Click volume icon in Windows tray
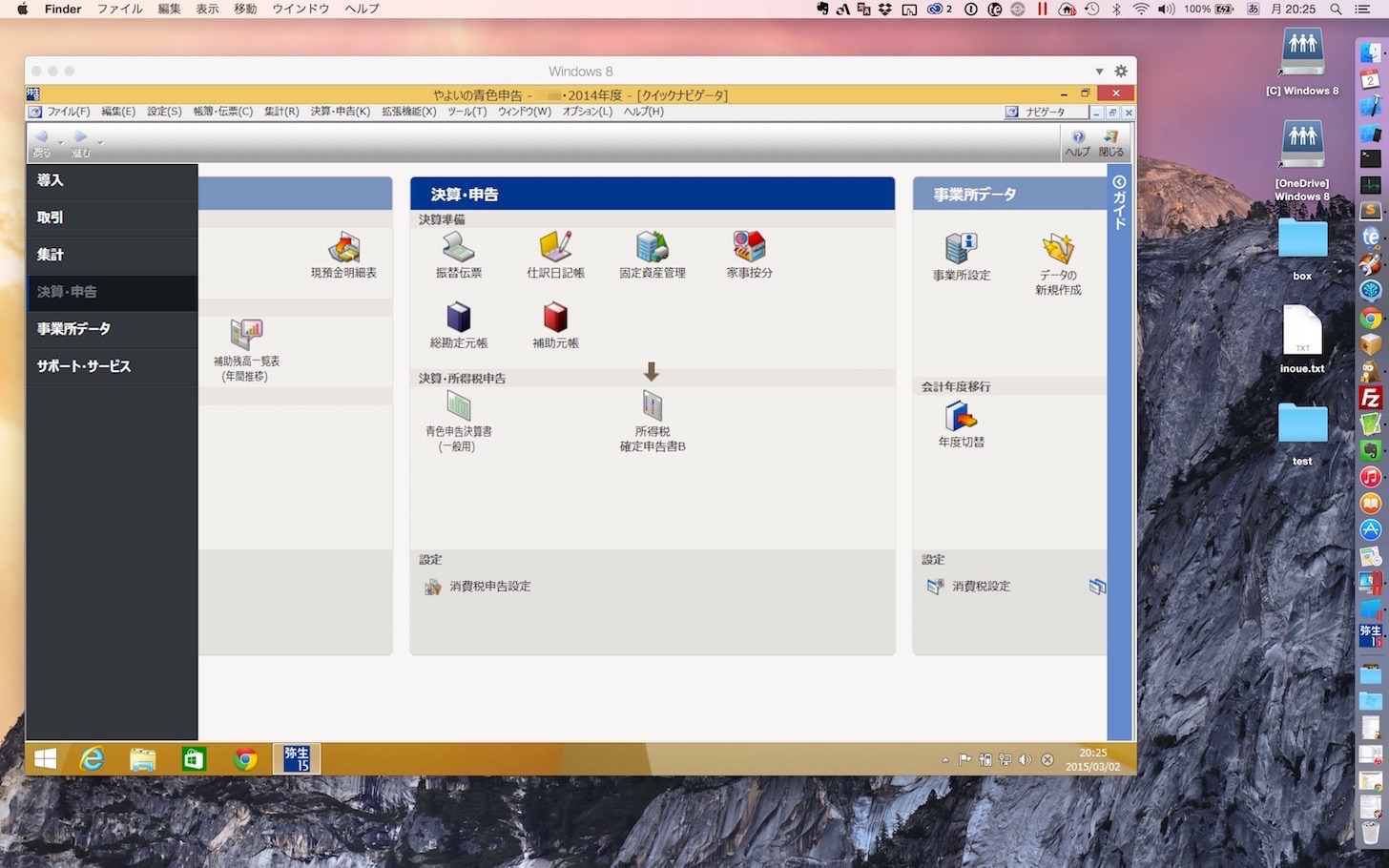Screen dimensions: 1389x868 click(1025, 760)
